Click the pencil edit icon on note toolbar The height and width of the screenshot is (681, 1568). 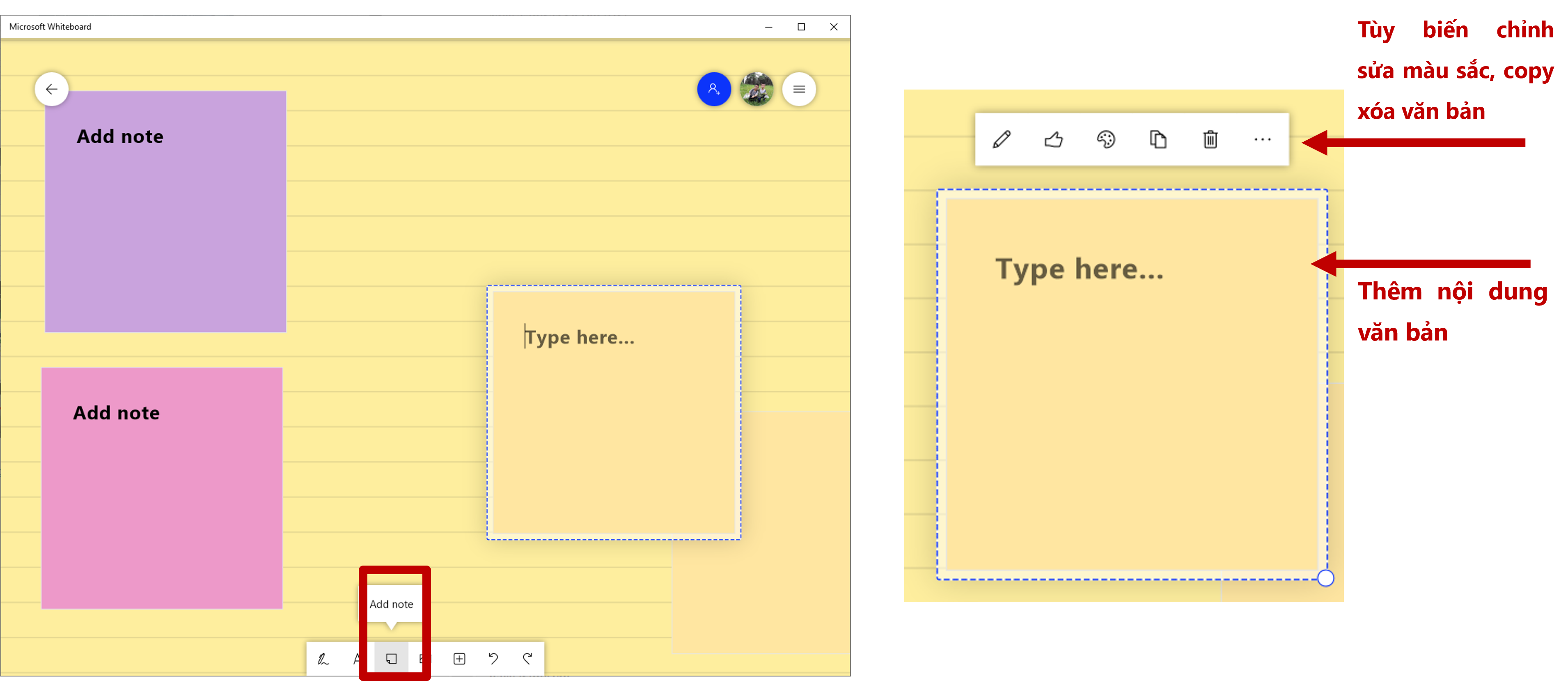pyautogui.click(x=1002, y=140)
